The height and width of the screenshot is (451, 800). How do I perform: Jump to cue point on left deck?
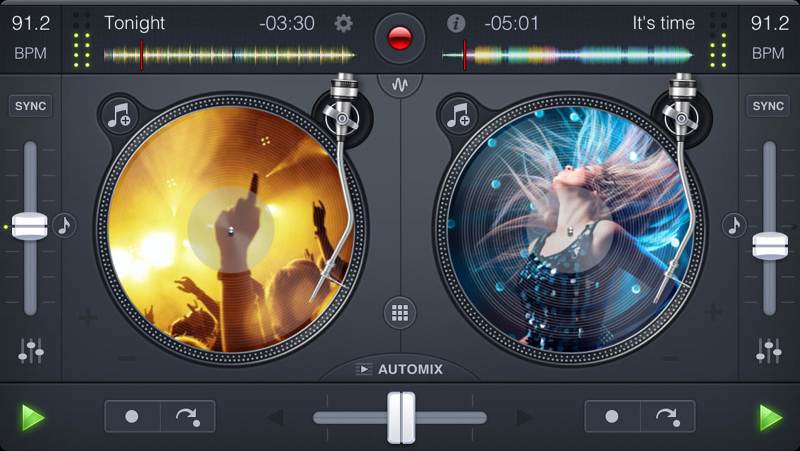[188, 417]
